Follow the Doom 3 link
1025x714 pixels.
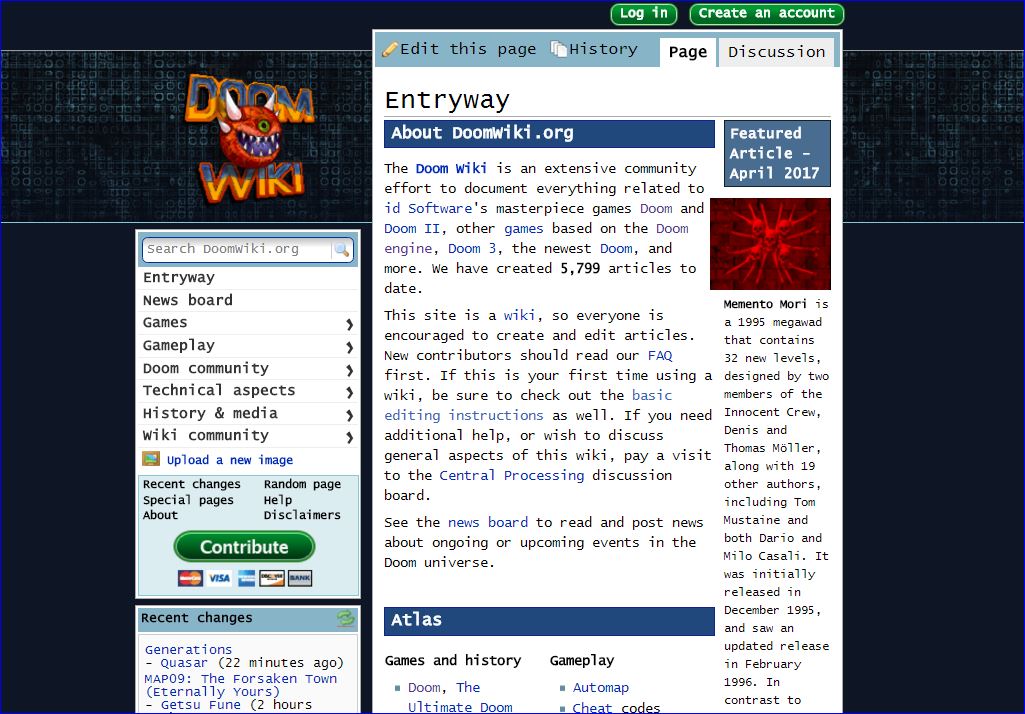pyautogui.click(x=472, y=248)
